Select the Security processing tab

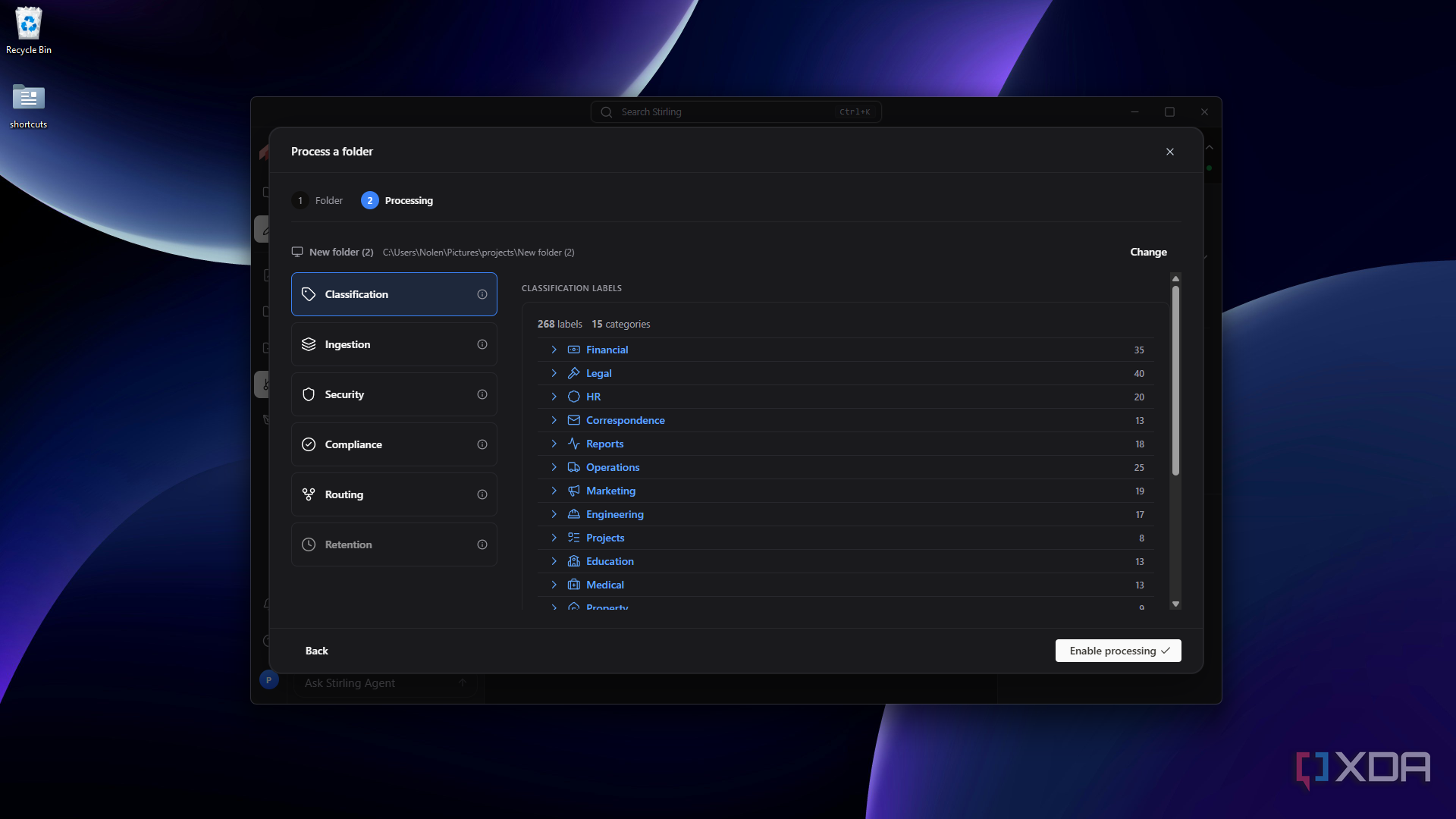click(394, 394)
